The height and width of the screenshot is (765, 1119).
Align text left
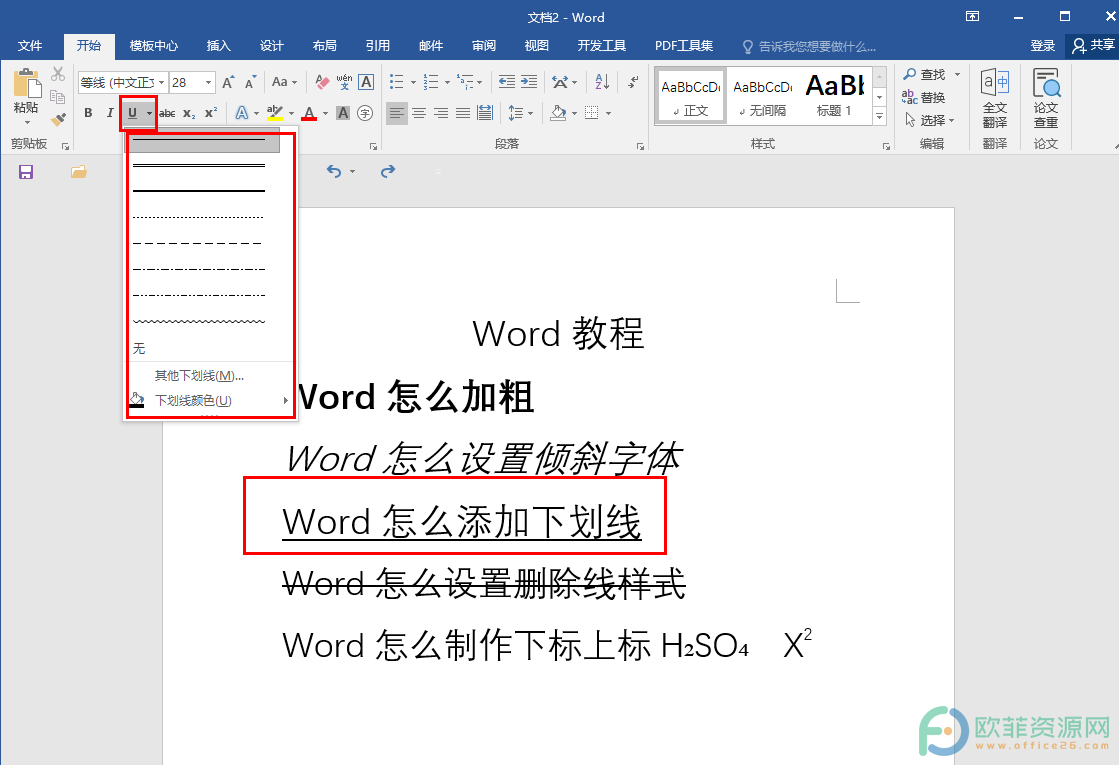click(x=397, y=113)
